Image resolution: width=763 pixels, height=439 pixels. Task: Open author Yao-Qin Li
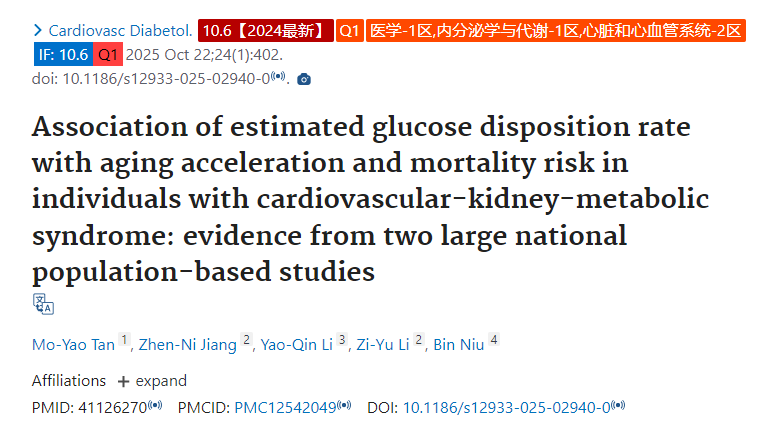(296, 345)
